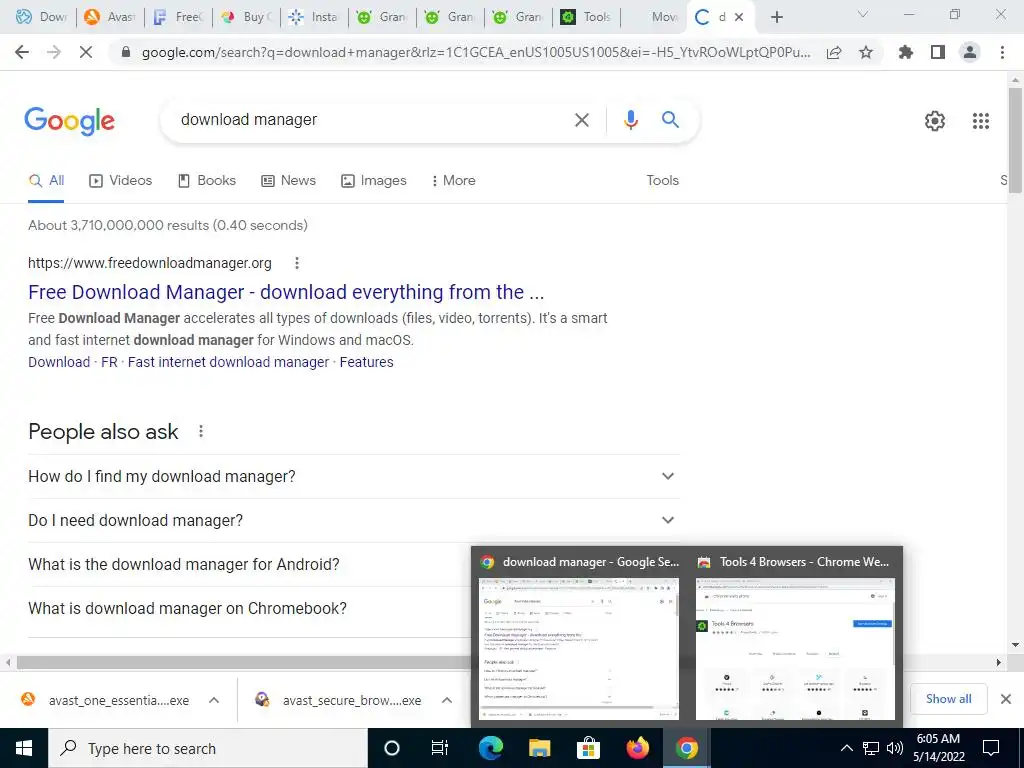
Task: Switch to Videos results
Action: 121,181
